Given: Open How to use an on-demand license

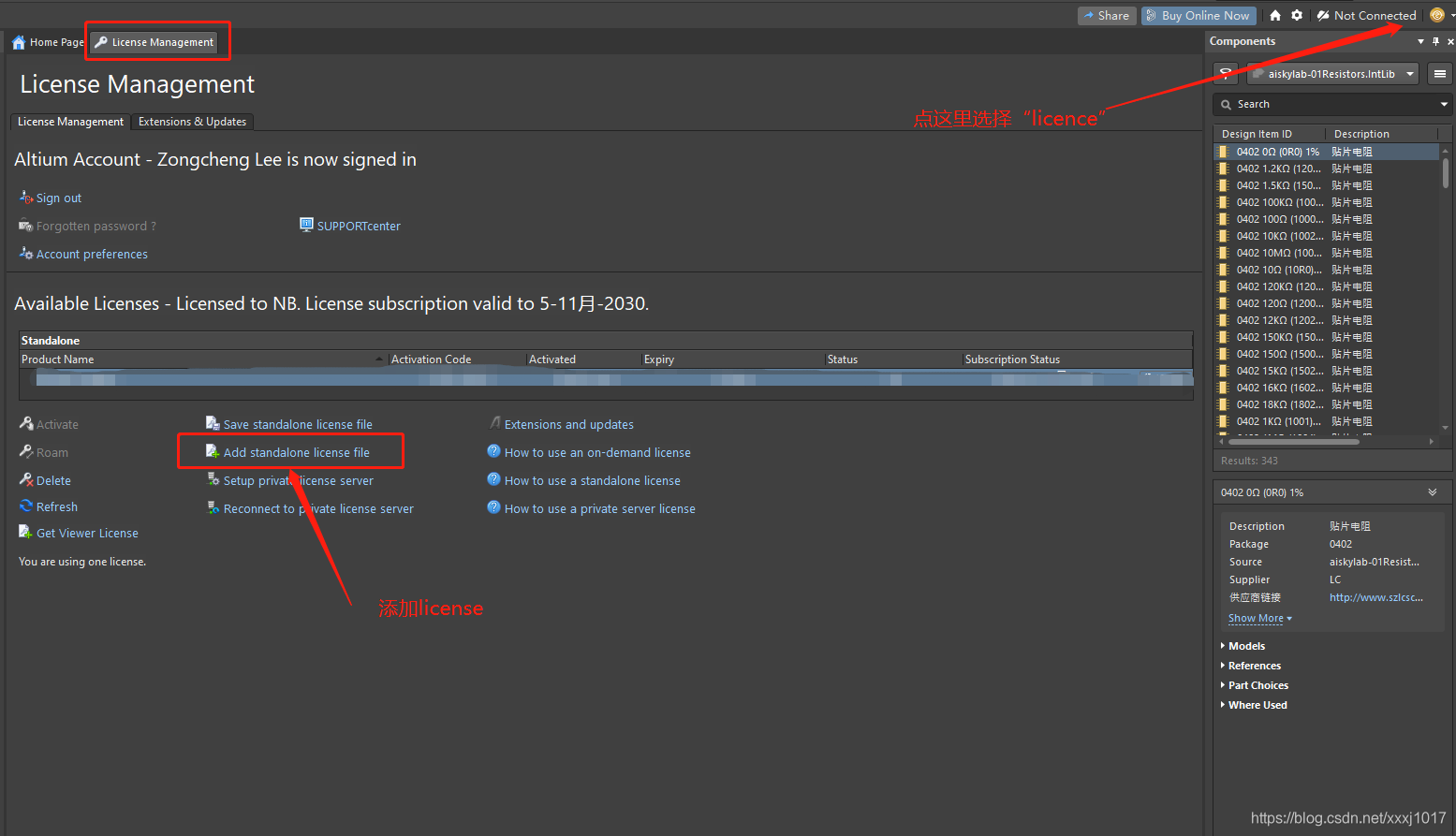Looking at the screenshot, I should [x=597, y=452].
